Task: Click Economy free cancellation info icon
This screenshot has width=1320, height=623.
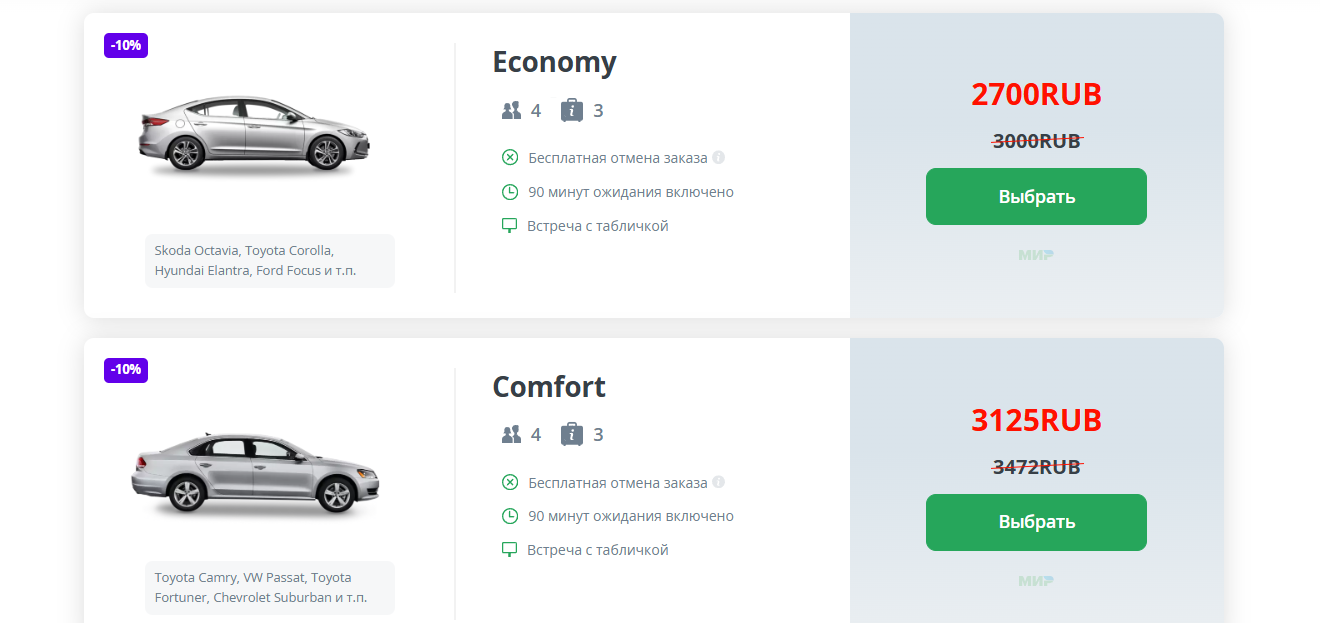Action: [x=718, y=157]
